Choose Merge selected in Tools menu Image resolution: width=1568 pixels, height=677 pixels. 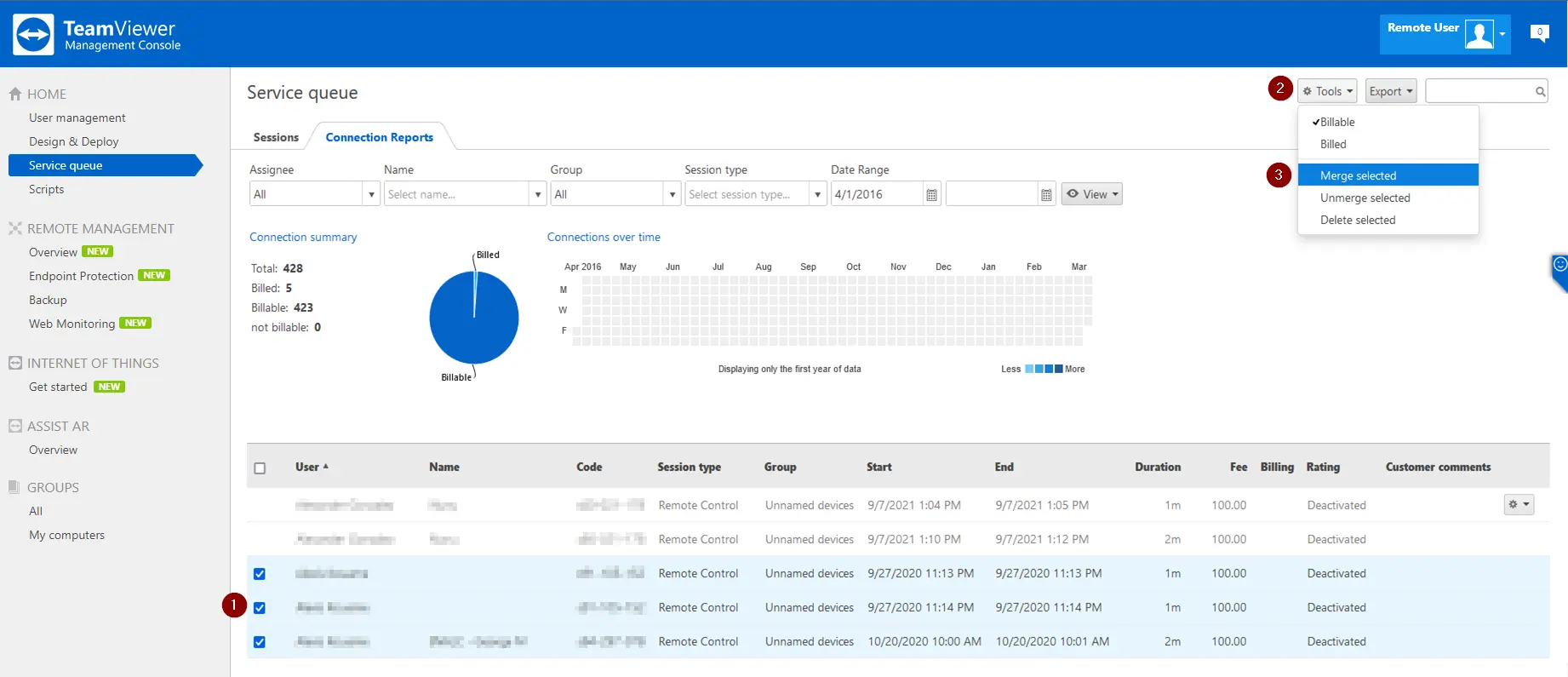click(x=1388, y=175)
